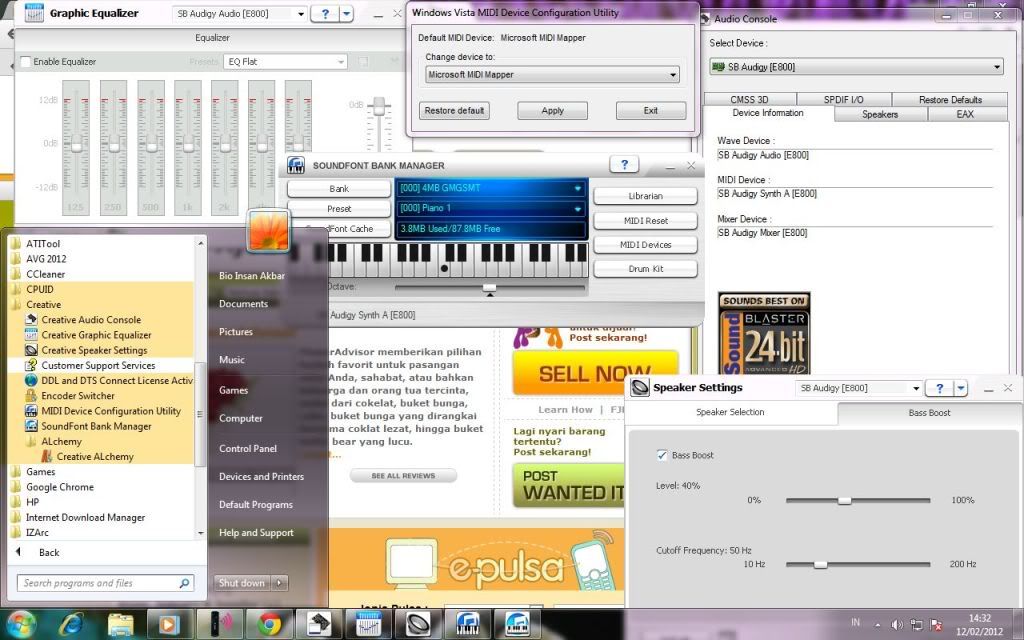1024x640 pixels.
Task: Open Audio Console Select Device dropdown
Action: pyautogui.click(x=856, y=67)
